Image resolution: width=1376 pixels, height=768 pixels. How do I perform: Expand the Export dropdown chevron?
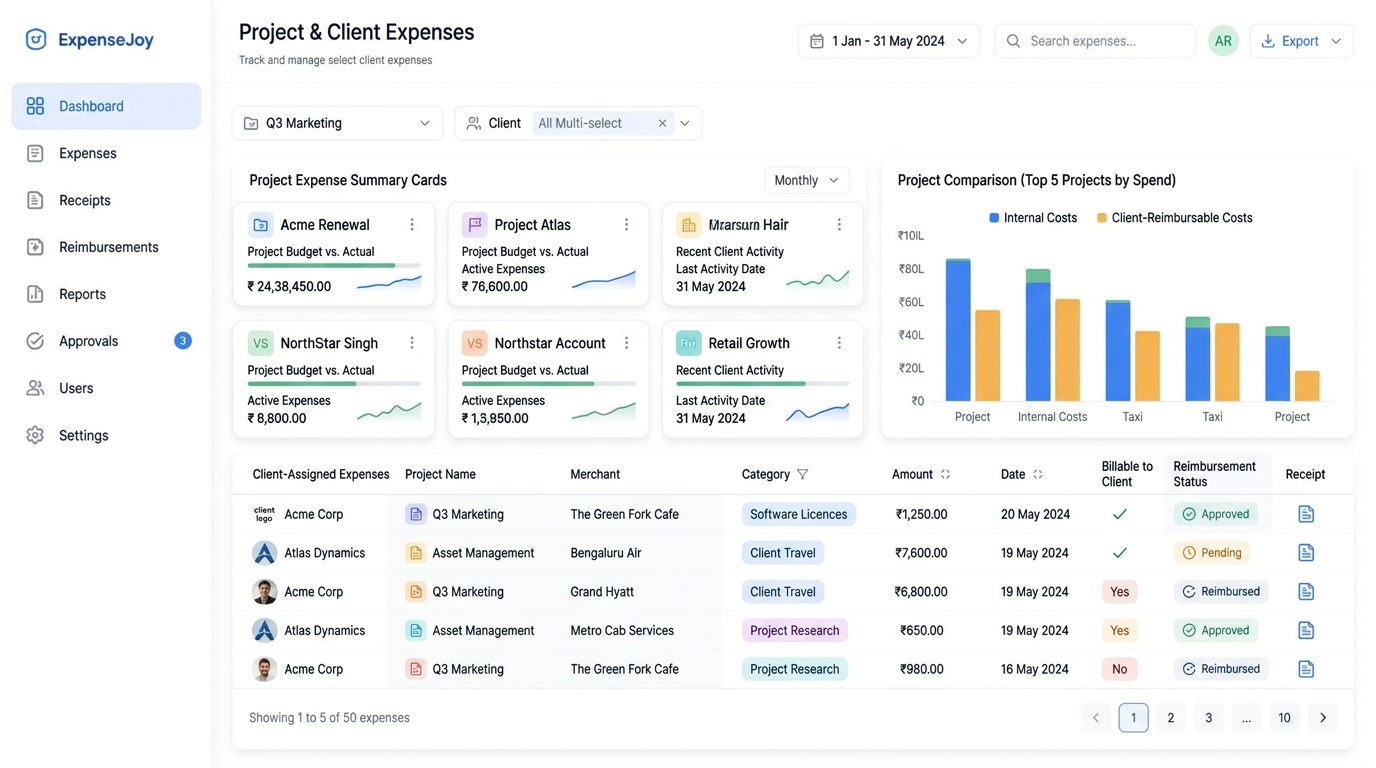(1336, 41)
